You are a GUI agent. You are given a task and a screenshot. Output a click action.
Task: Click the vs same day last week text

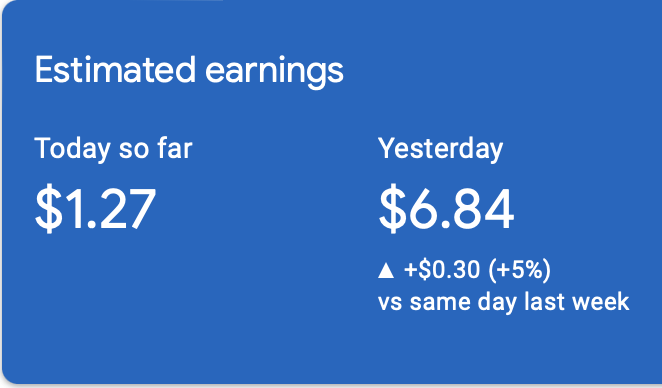coord(503,302)
